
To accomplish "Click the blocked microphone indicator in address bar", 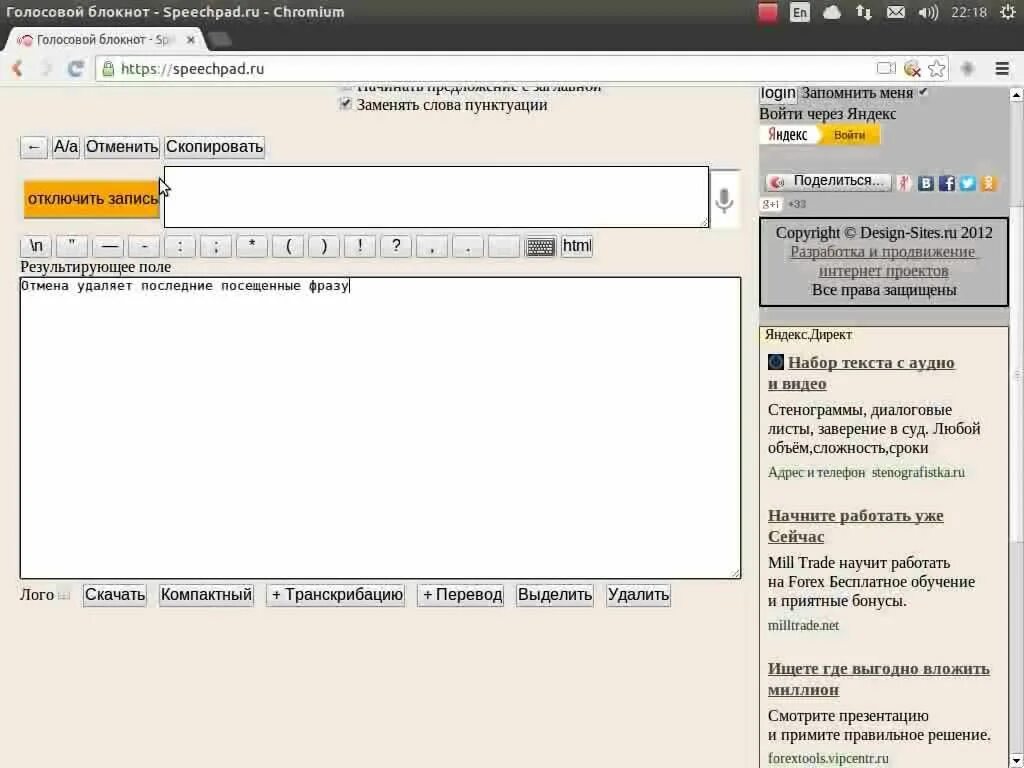I will tap(912, 69).
